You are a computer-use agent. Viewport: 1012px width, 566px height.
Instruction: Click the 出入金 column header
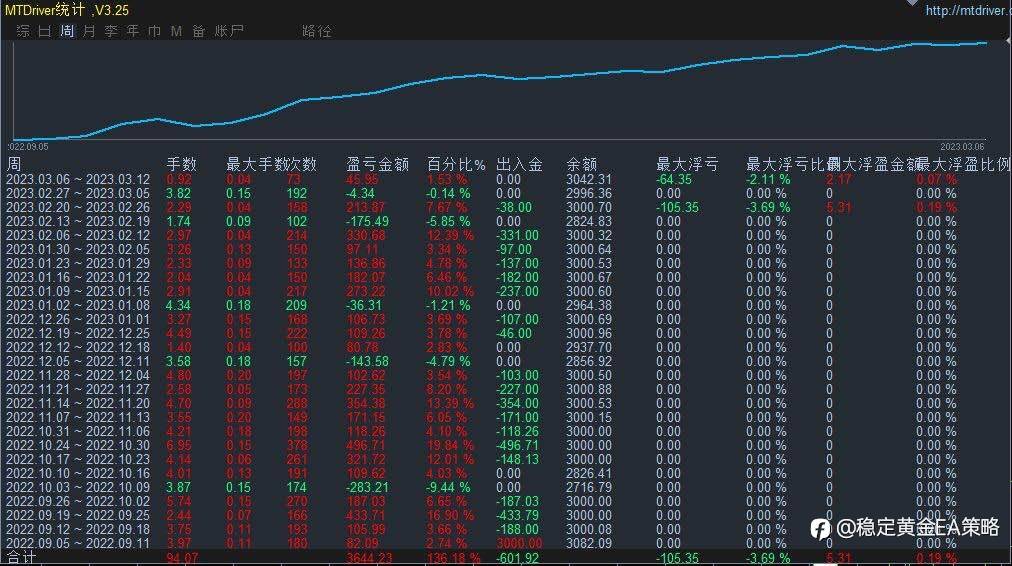tap(520, 165)
